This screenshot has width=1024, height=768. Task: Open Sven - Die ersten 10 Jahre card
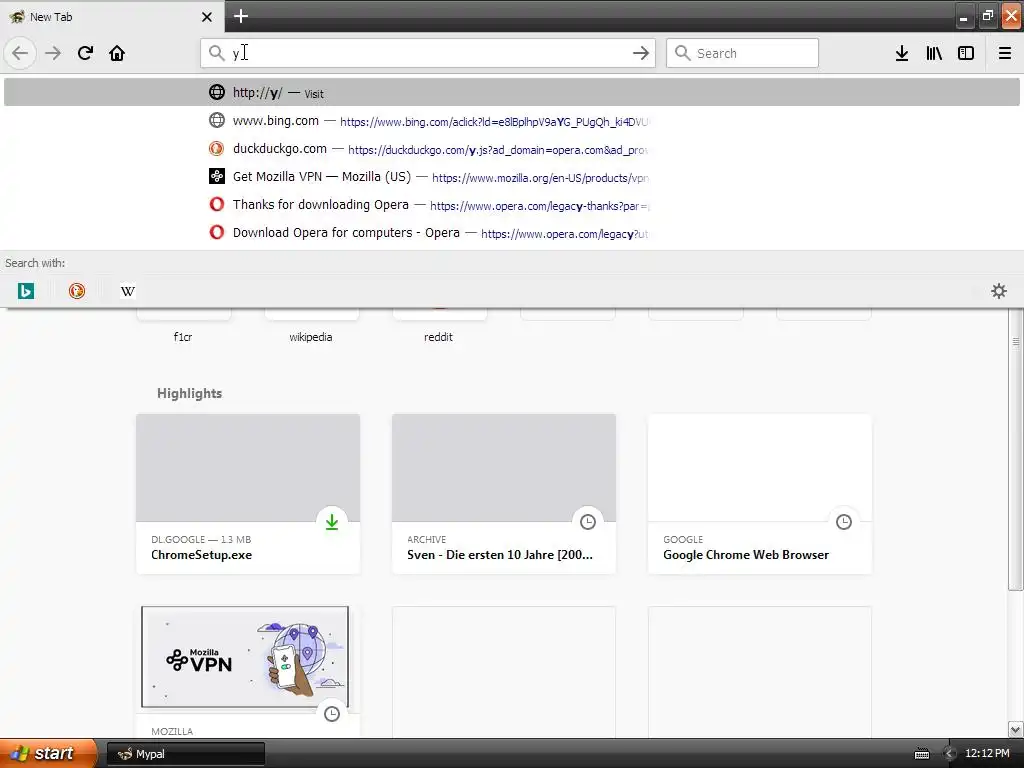coord(504,494)
